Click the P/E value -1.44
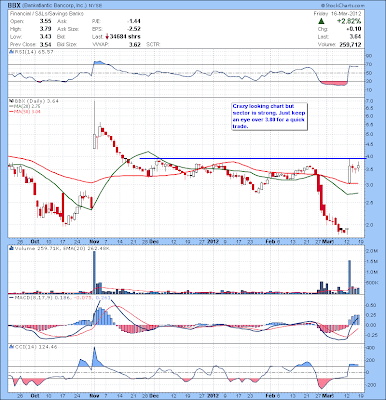 (134, 21)
